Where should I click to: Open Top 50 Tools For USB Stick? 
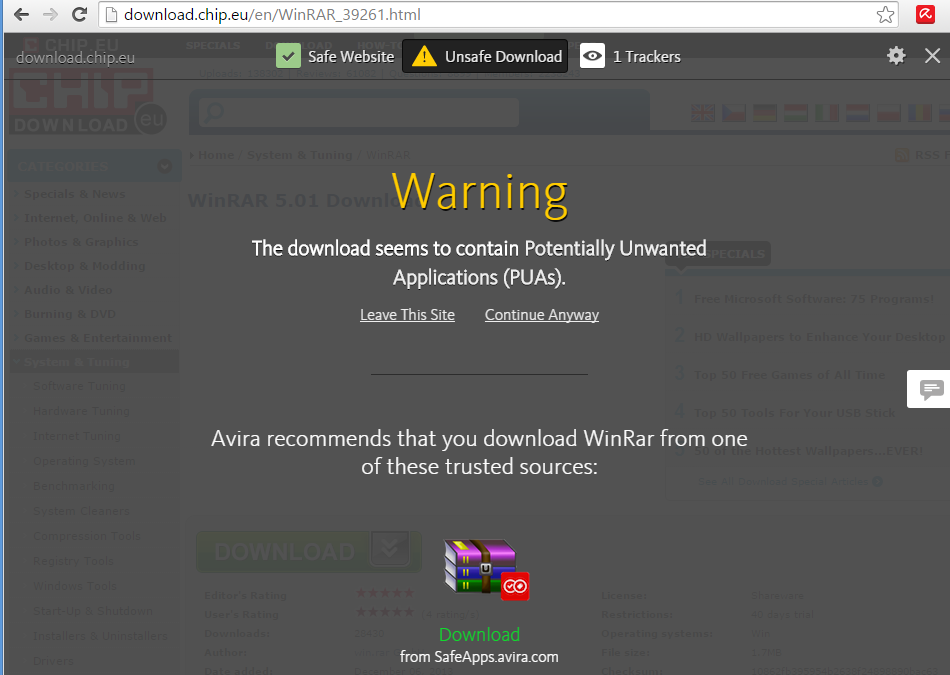794,413
